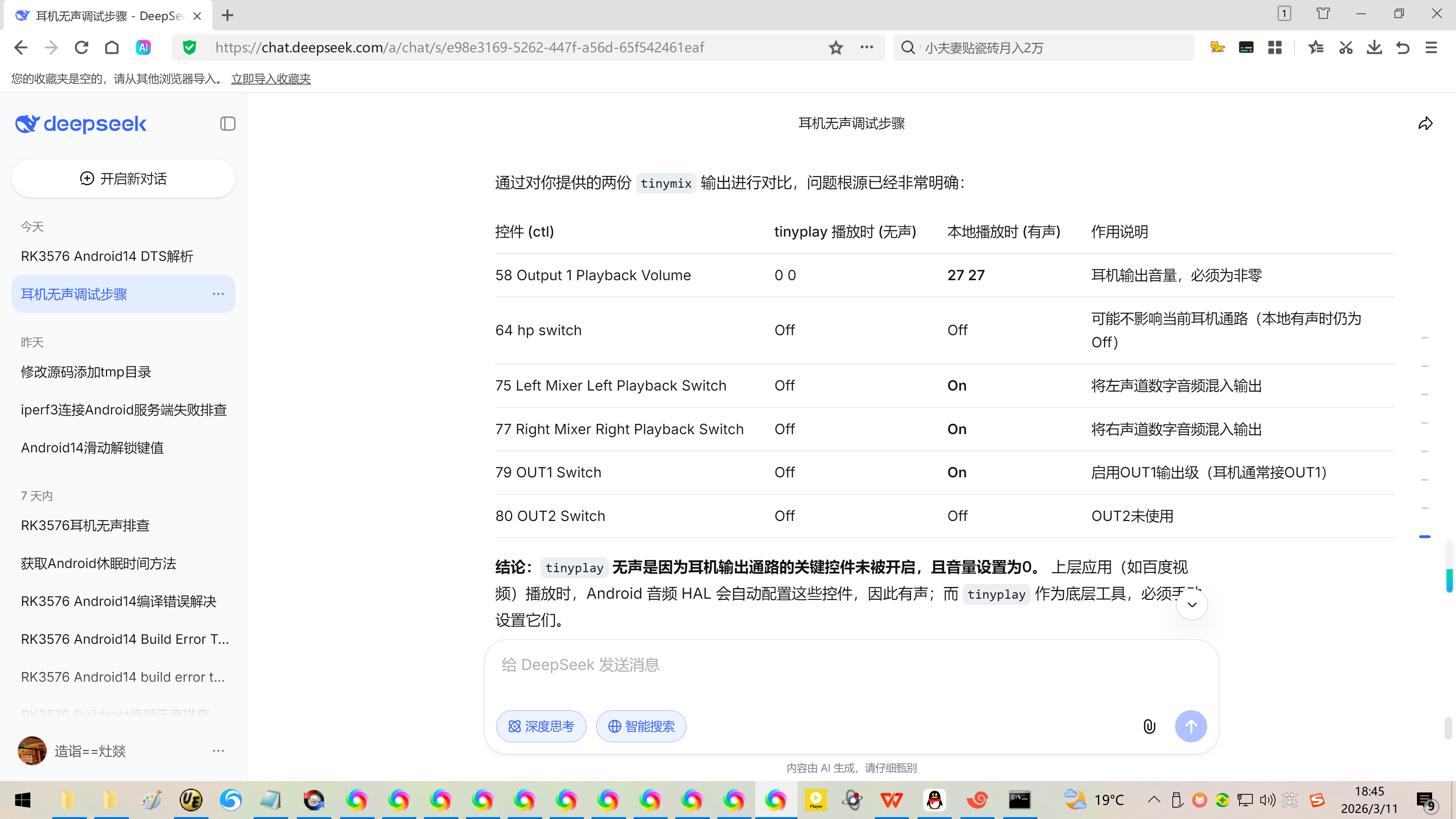Click the 立即导入收藏夹 link
Screen dimensions: 1456x819
coord(271,78)
